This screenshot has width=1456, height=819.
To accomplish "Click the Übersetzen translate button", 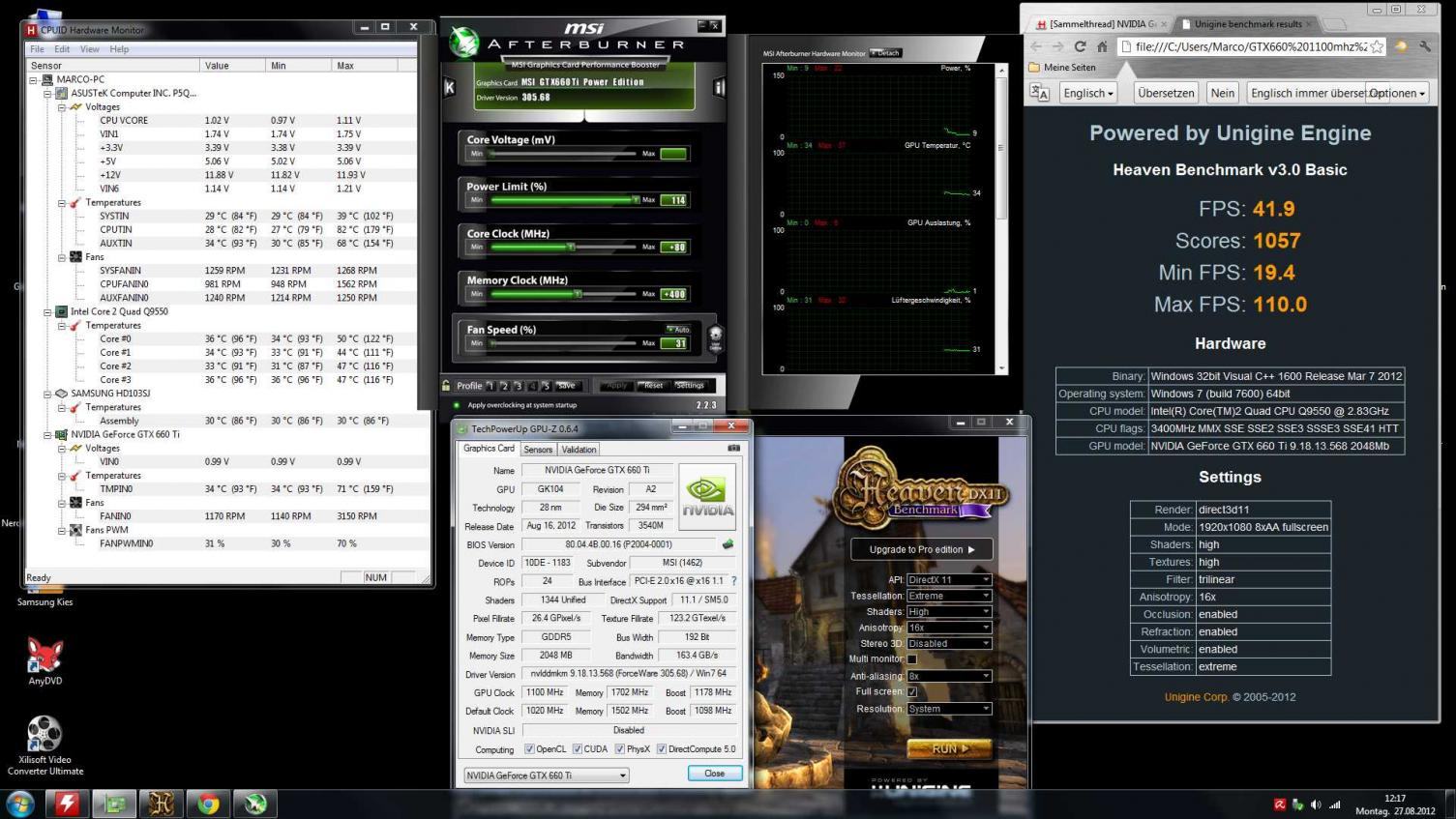I will [1166, 93].
